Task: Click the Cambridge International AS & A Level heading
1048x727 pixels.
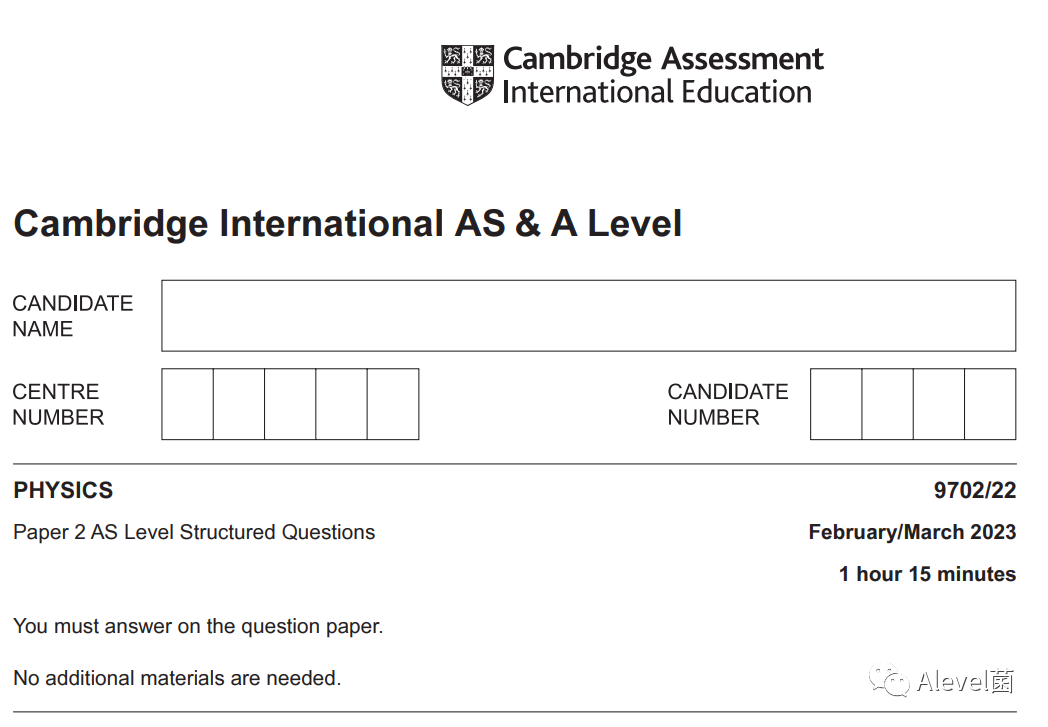Action: click(348, 224)
